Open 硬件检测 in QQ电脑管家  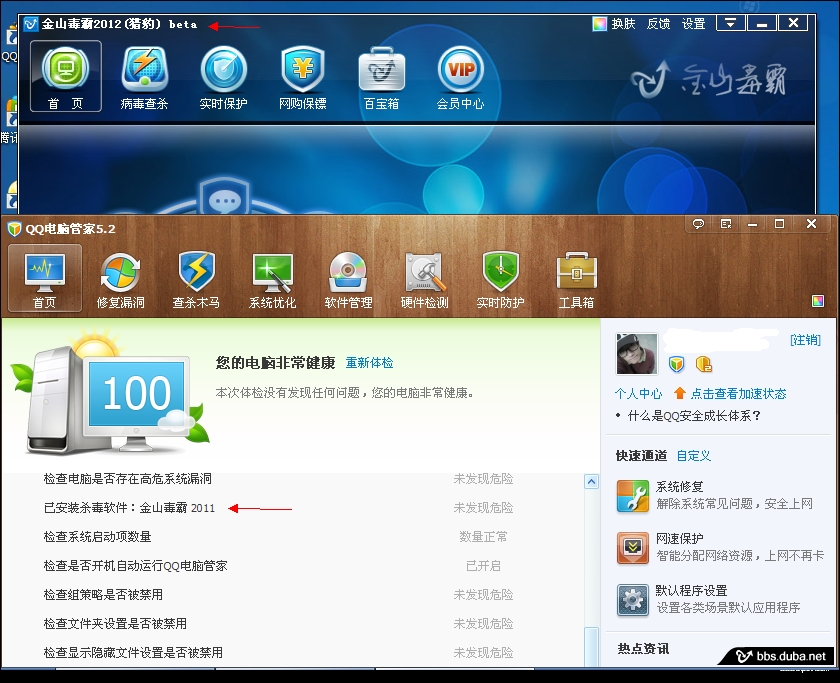pyautogui.click(x=424, y=280)
